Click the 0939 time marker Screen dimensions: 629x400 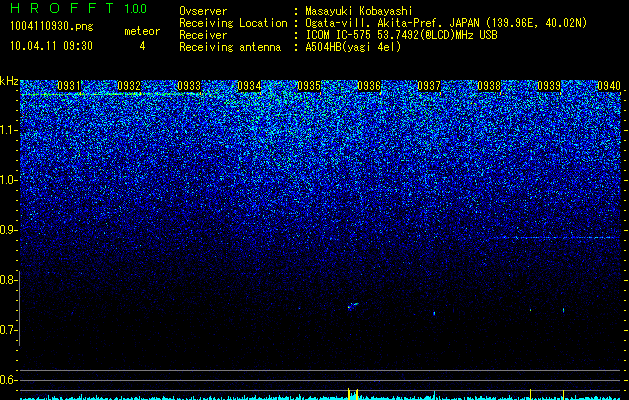coord(549,86)
